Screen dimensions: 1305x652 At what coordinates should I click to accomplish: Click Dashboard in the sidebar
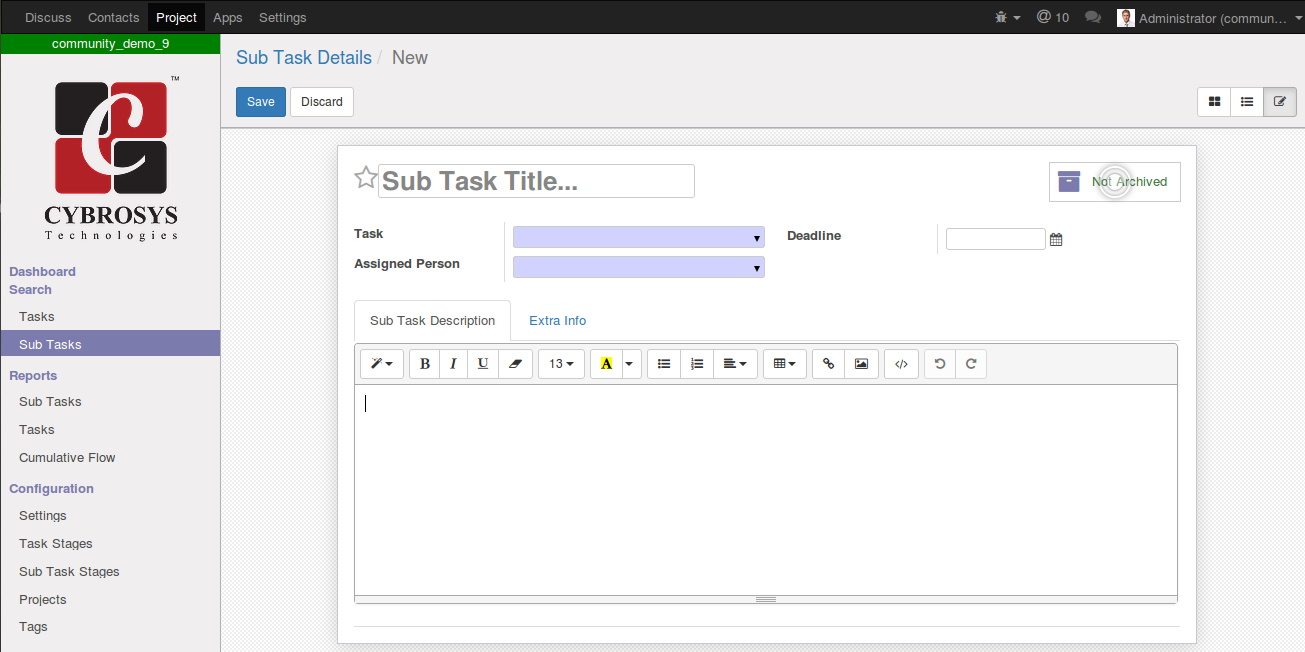(42, 272)
